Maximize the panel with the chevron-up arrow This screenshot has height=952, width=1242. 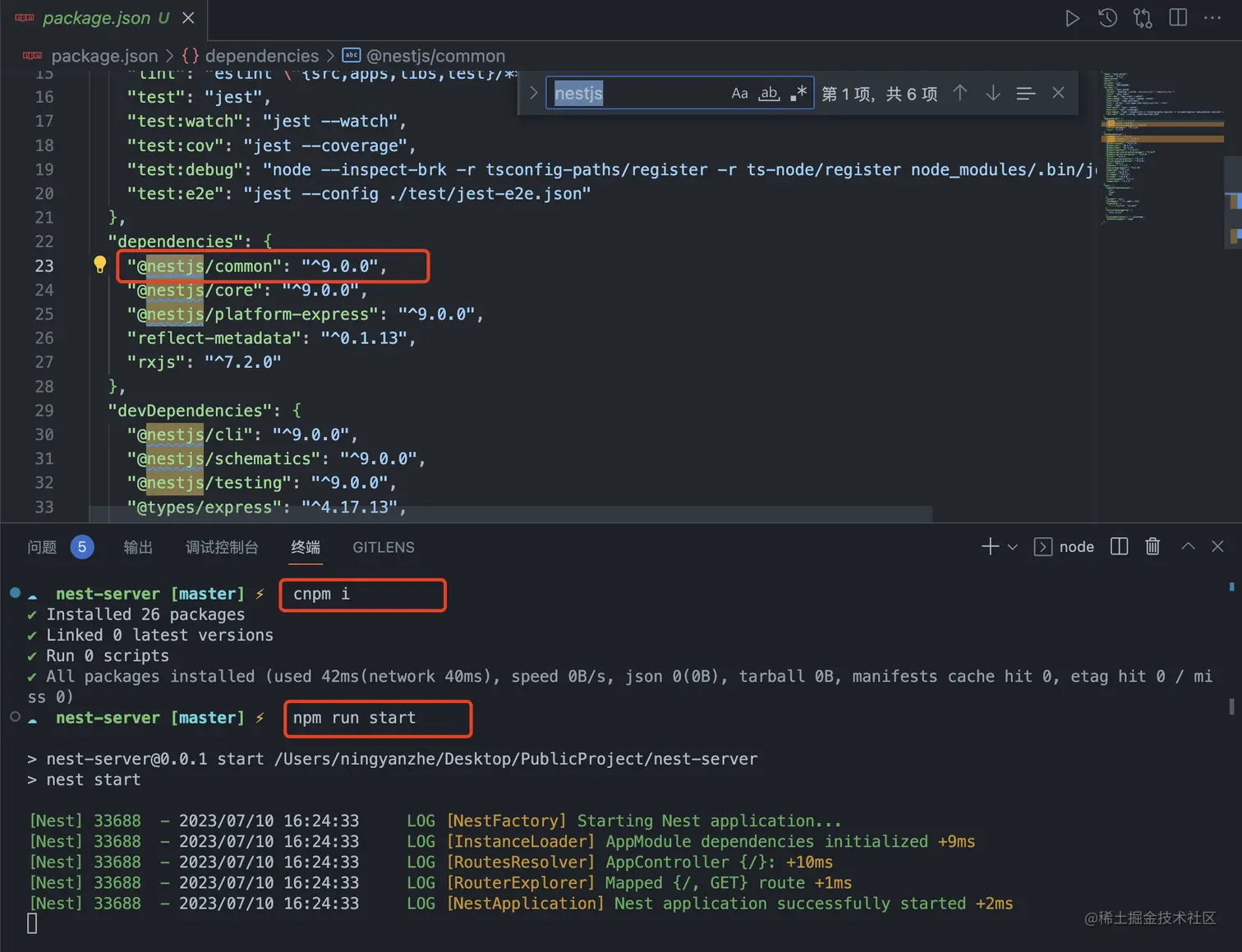coord(1189,546)
